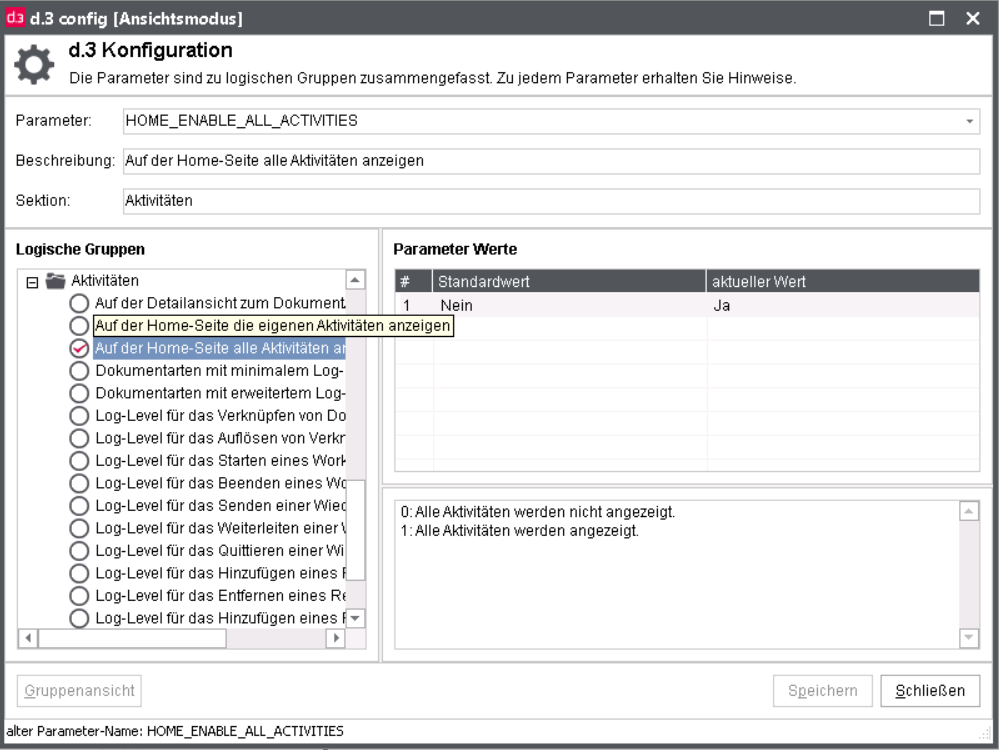Click the 'Nein' default value cell

click(x=569, y=305)
